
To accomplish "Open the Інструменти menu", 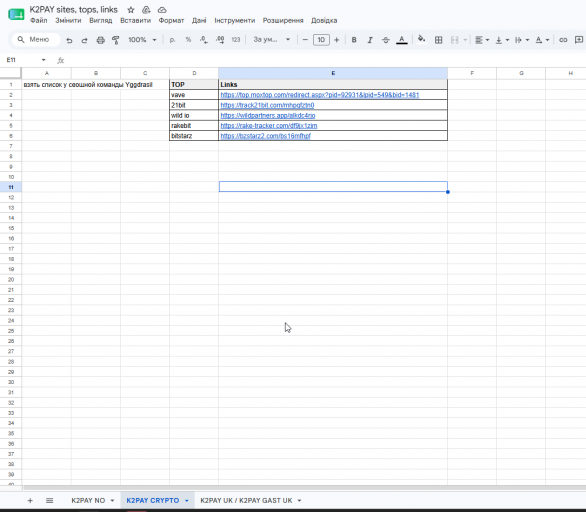I will point(234,21).
